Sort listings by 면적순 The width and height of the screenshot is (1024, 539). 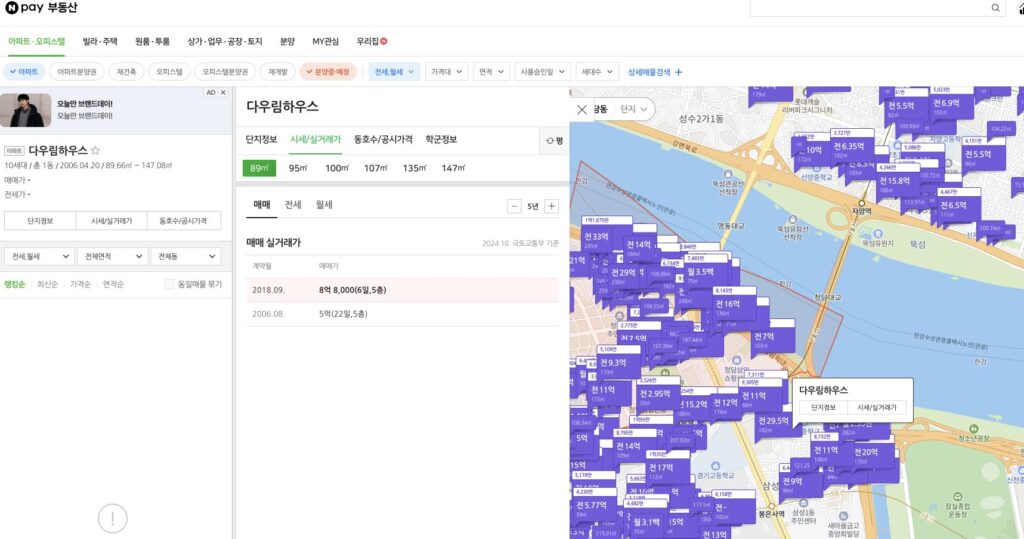(x=113, y=284)
